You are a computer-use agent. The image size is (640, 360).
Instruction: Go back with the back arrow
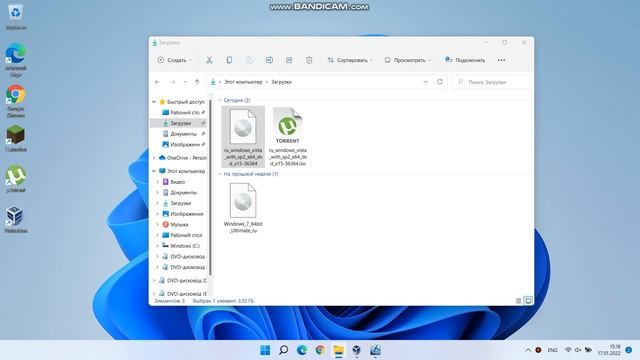click(x=158, y=82)
